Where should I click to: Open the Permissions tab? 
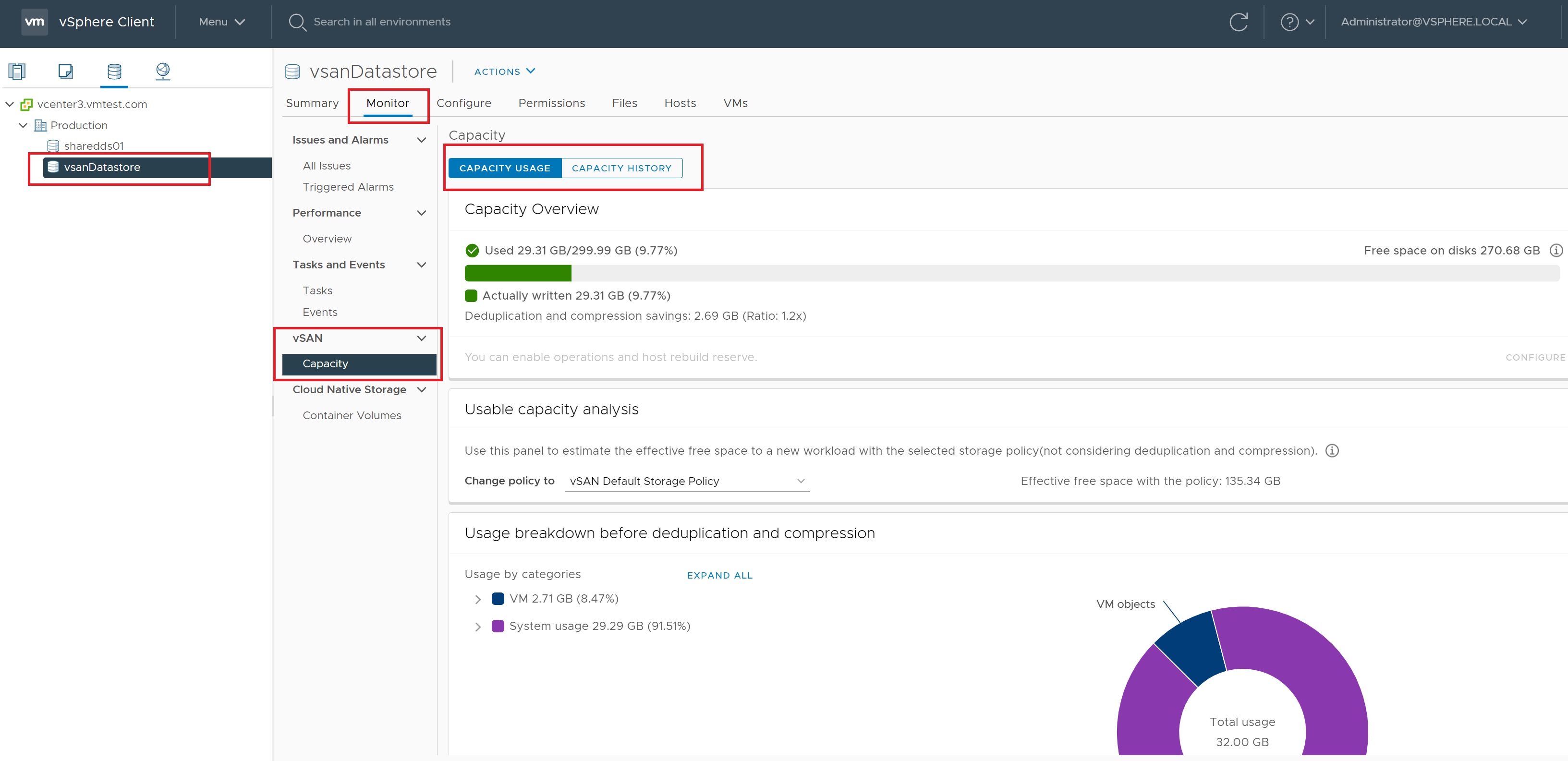pyautogui.click(x=551, y=103)
